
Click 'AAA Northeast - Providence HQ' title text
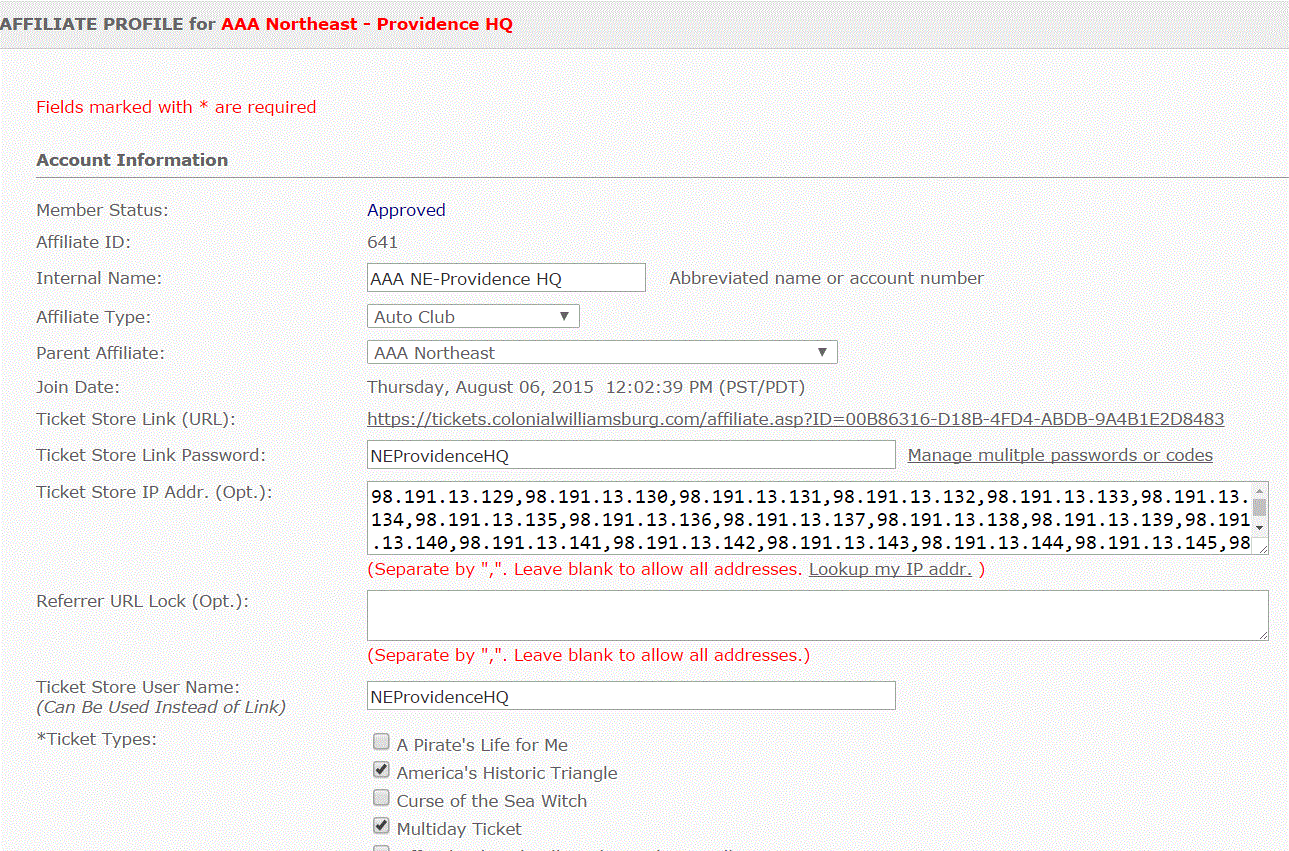tap(367, 24)
